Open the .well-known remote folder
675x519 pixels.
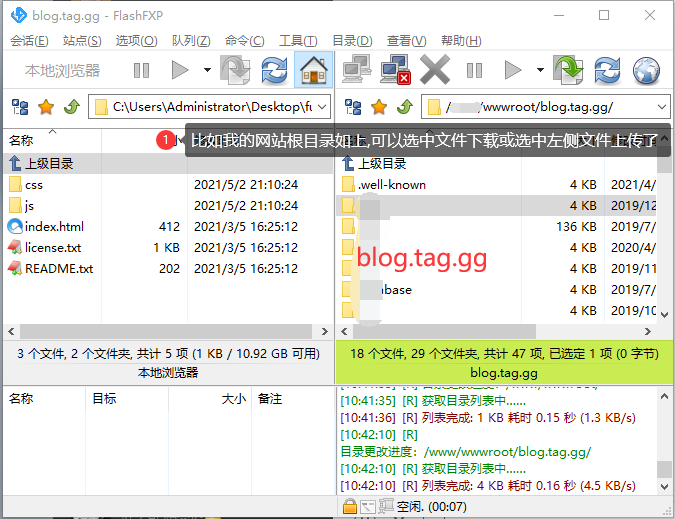392,185
